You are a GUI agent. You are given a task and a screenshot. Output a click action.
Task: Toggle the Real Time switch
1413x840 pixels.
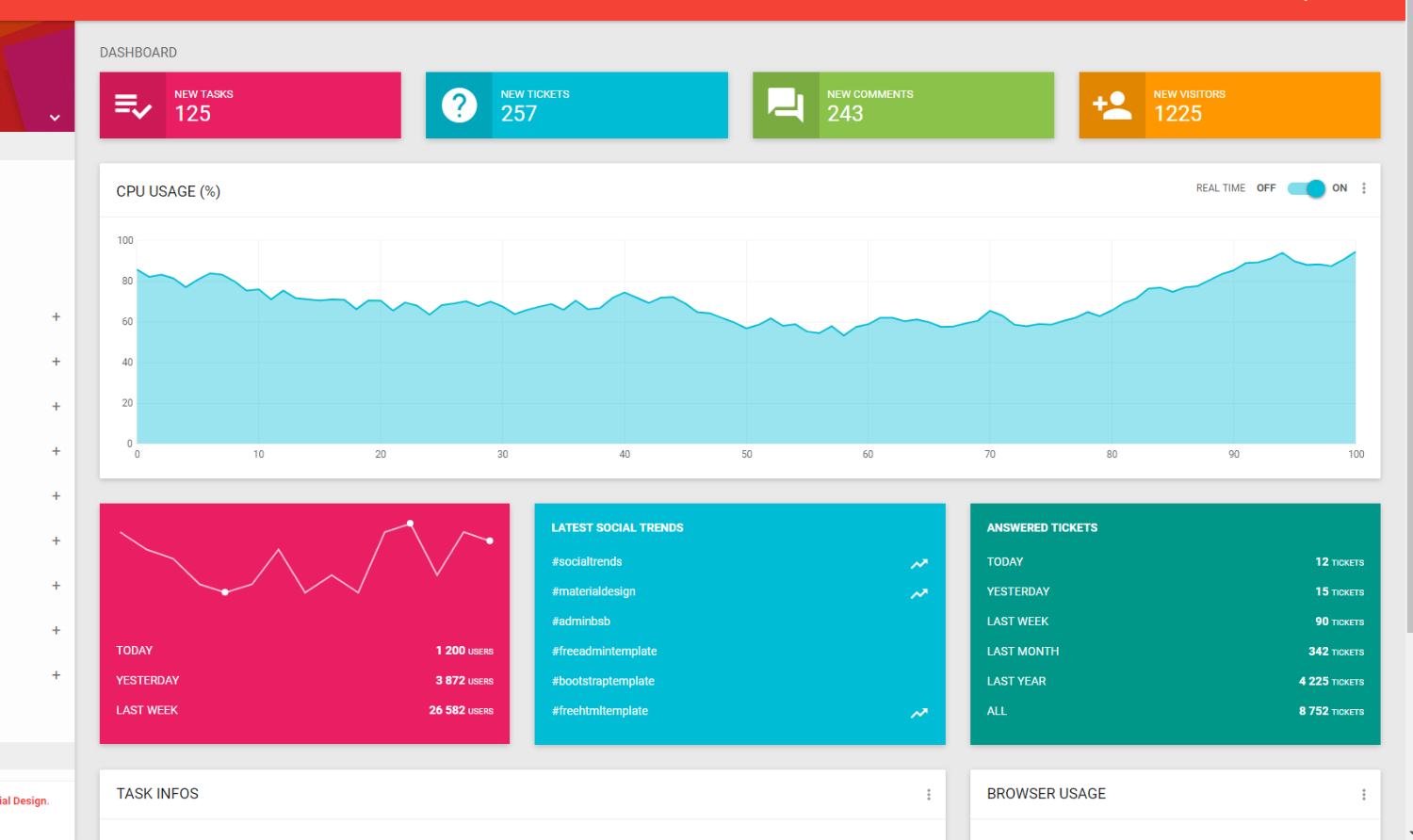click(1306, 188)
